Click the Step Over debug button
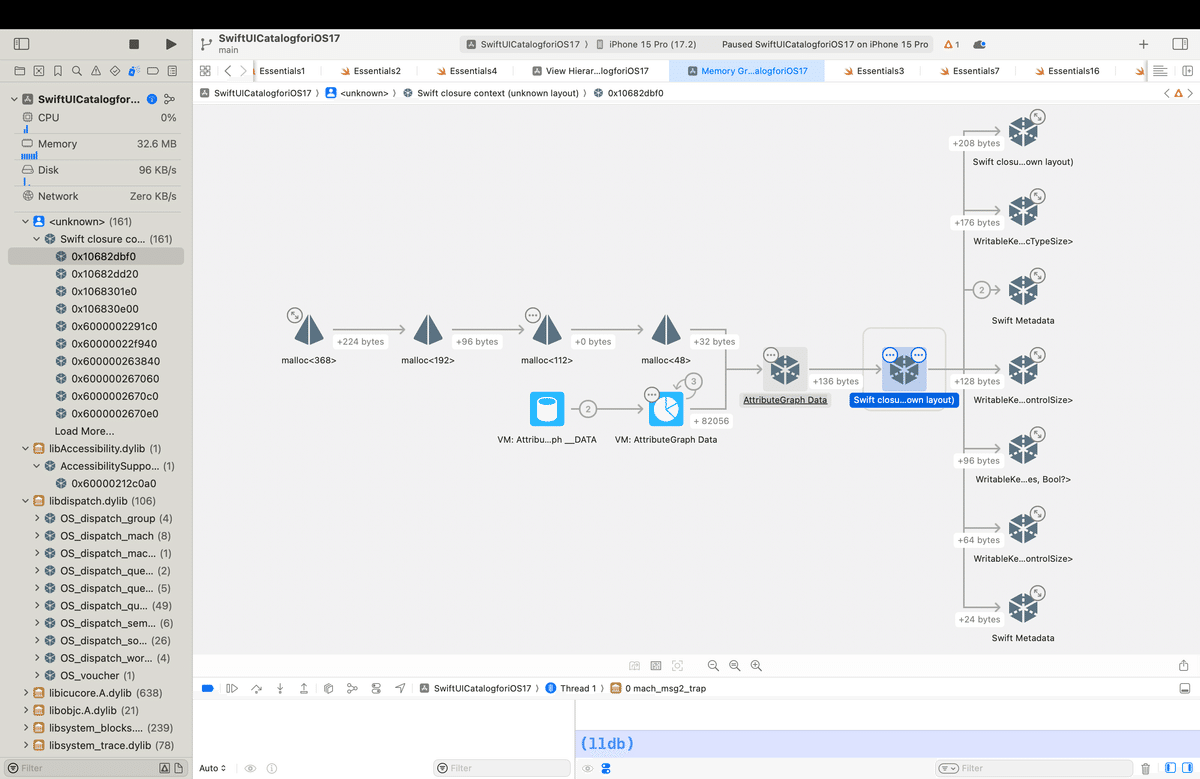 (256, 688)
